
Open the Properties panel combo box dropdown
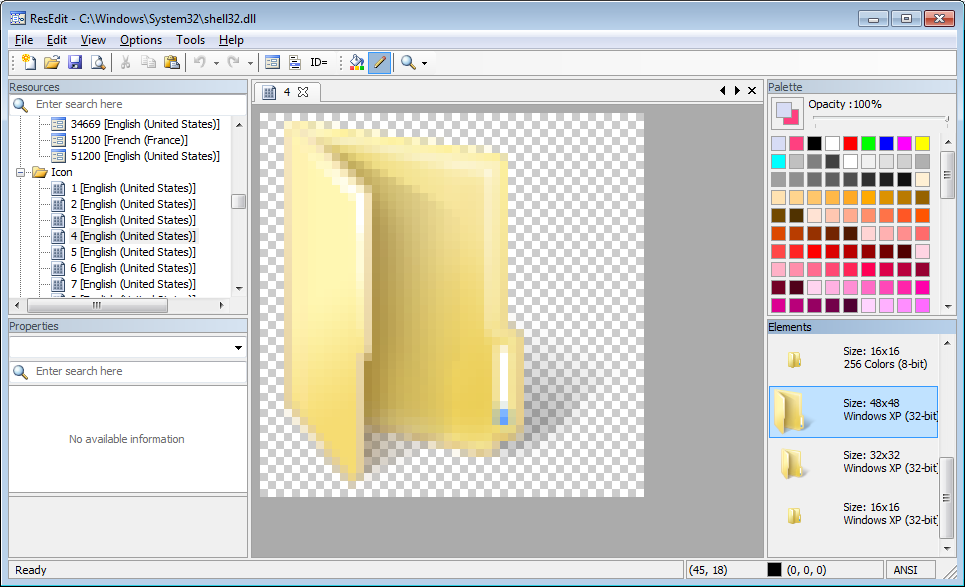[x=238, y=347]
